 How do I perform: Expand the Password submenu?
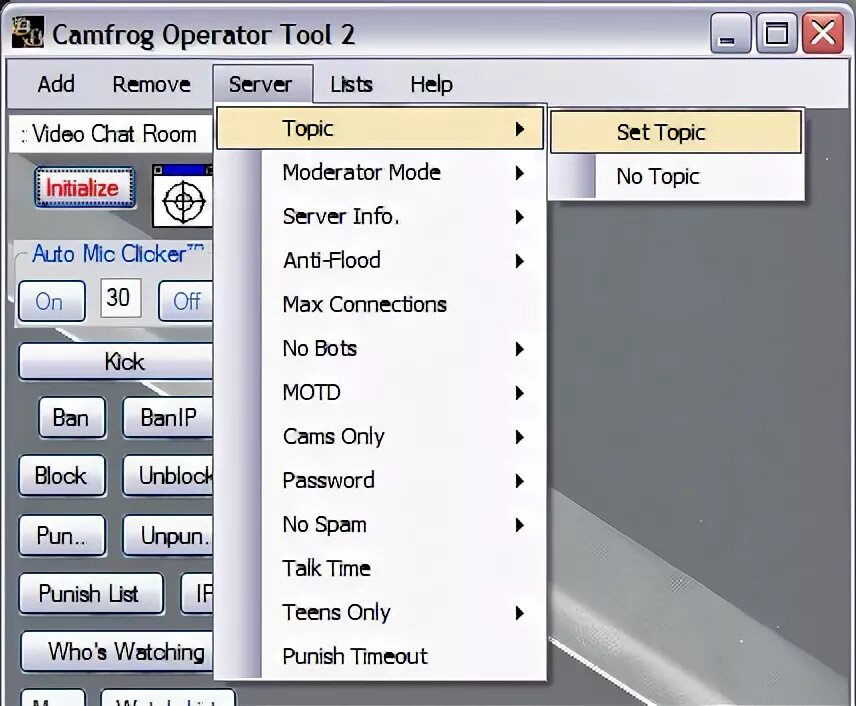coord(380,480)
